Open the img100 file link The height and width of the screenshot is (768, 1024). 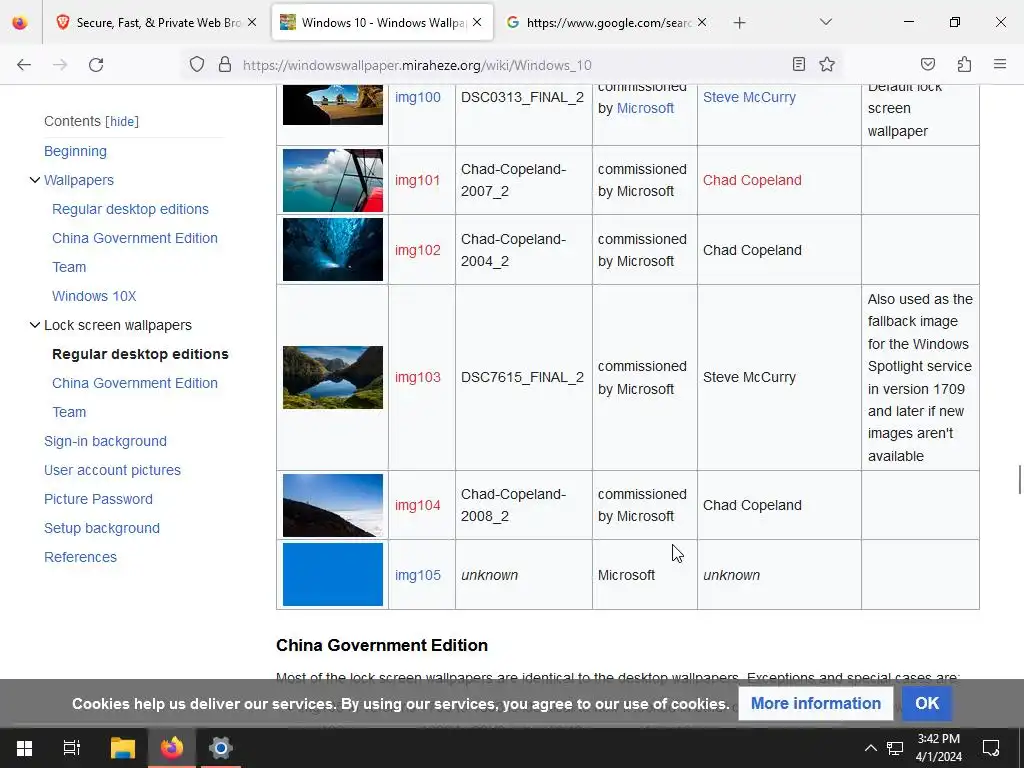pos(418,97)
